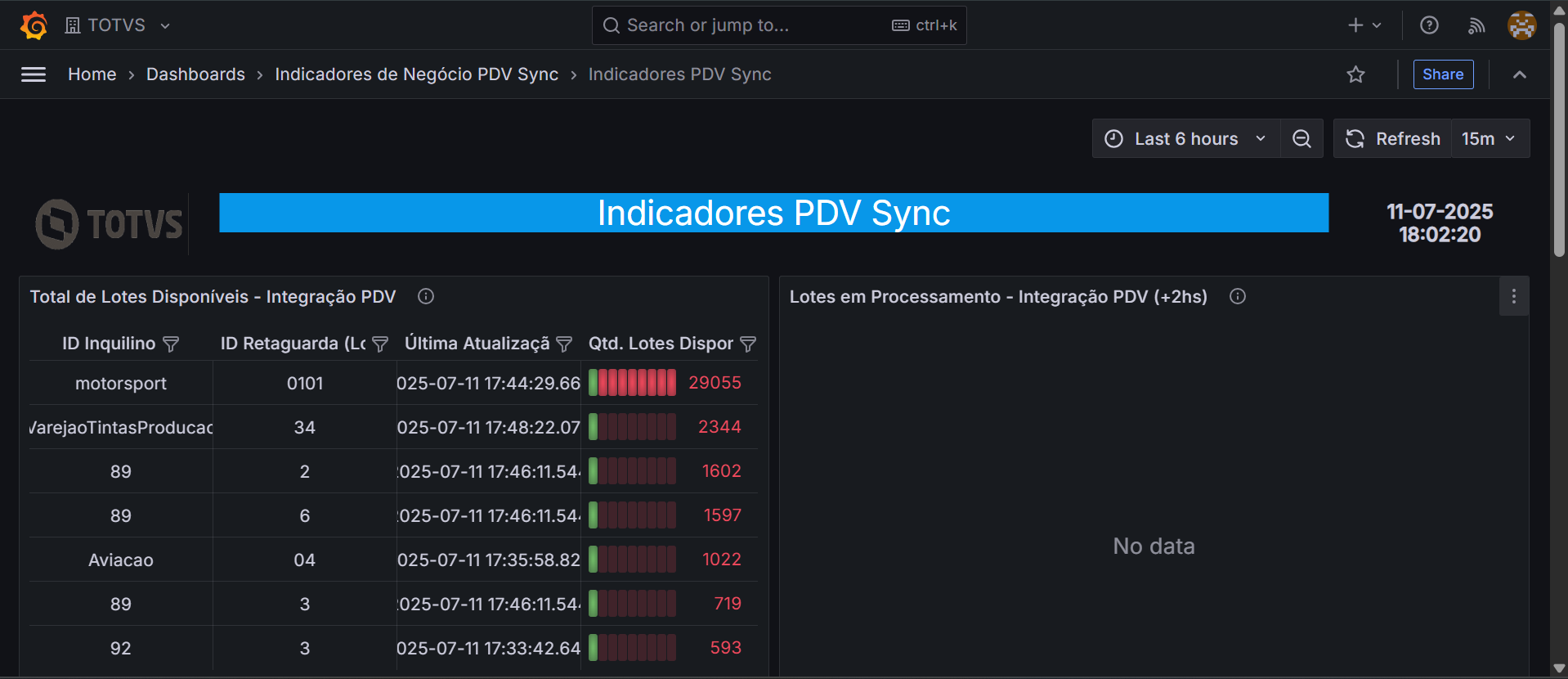Image resolution: width=1568 pixels, height=679 pixels.
Task: Open Lotes em Processamento panel menu
Action: click(x=1513, y=296)
